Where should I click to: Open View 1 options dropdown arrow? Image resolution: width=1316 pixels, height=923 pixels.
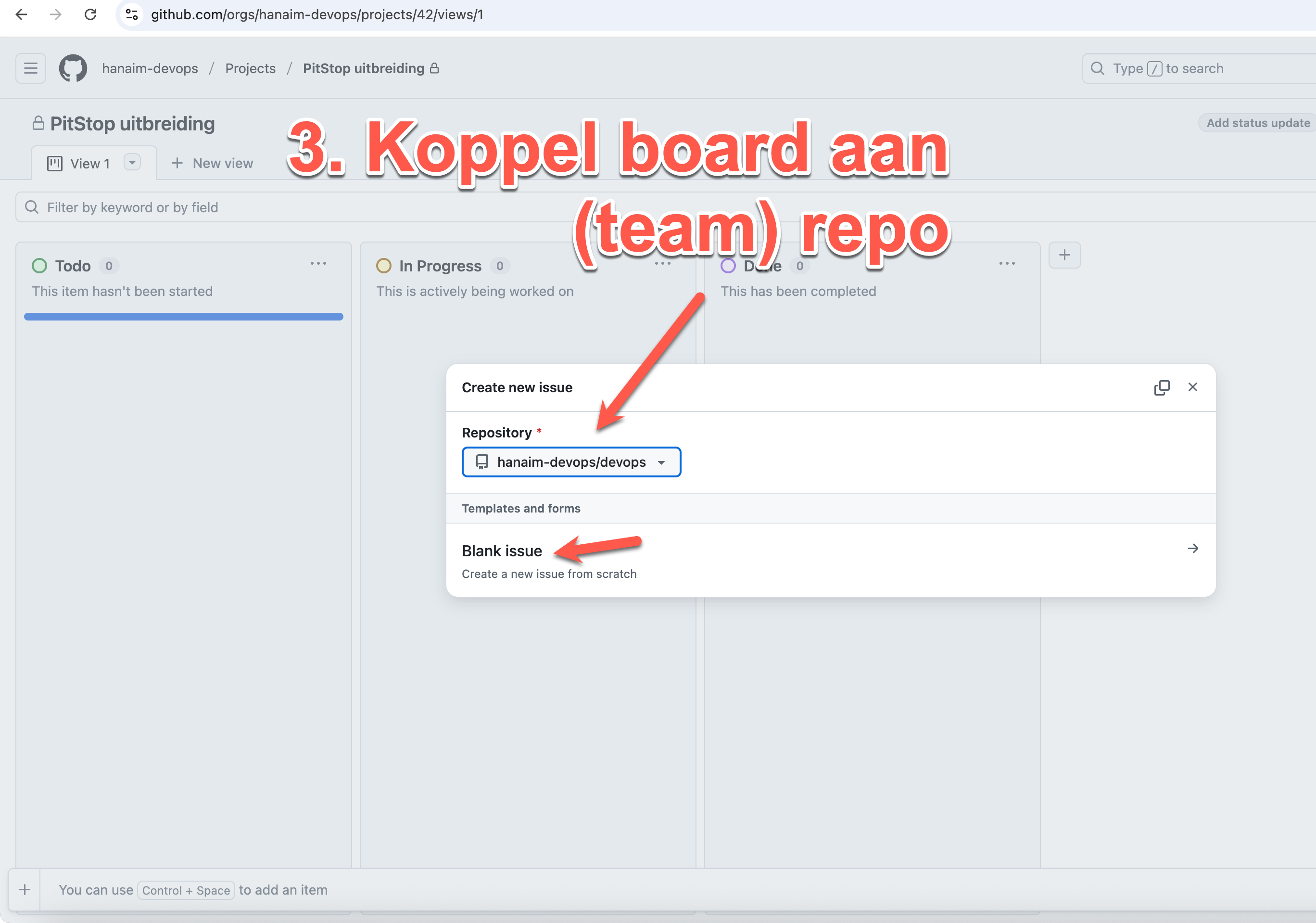[x=132, y=163]
